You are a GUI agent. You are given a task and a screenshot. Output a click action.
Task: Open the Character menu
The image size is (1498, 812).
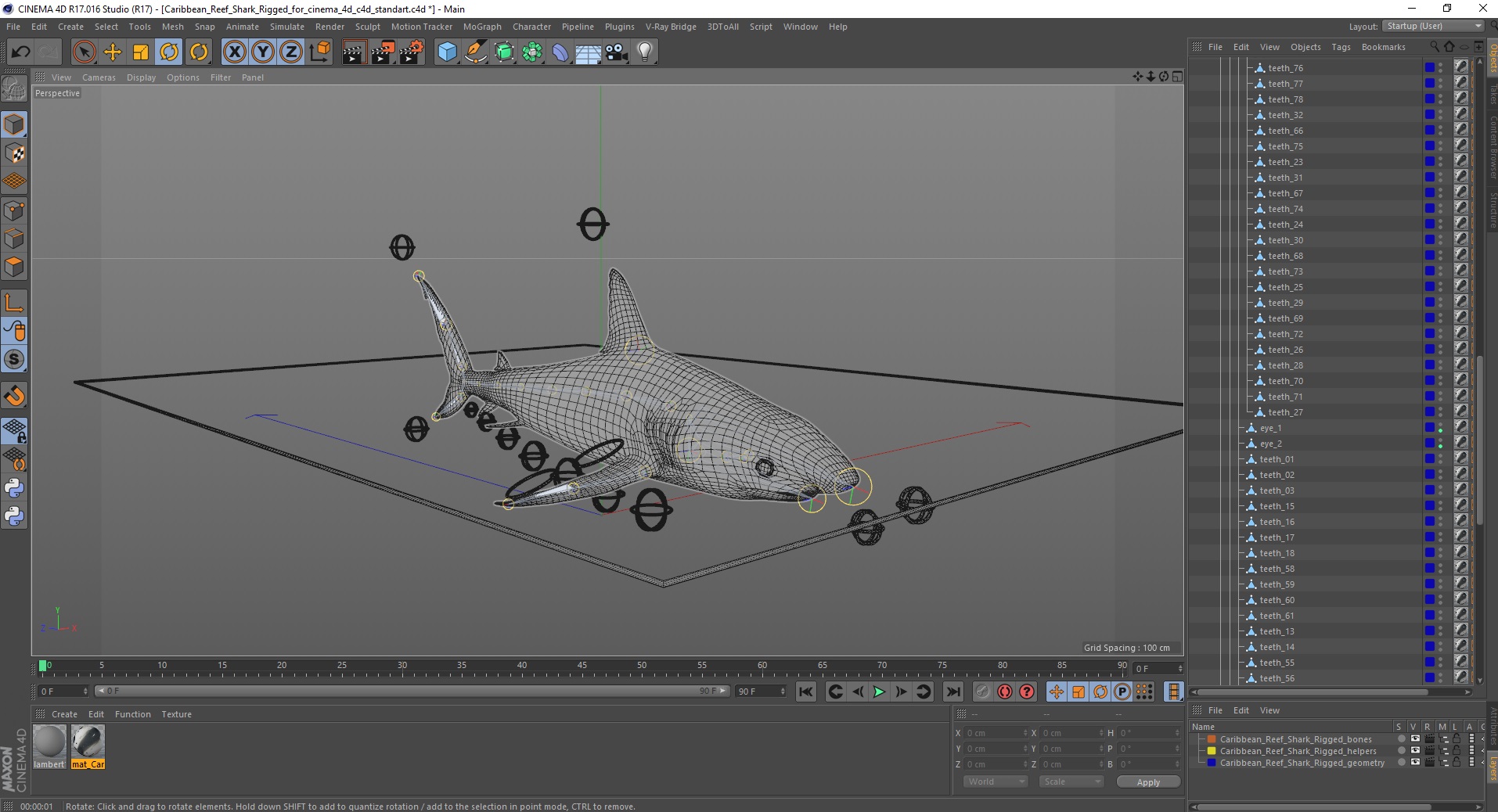click(531, 27)
